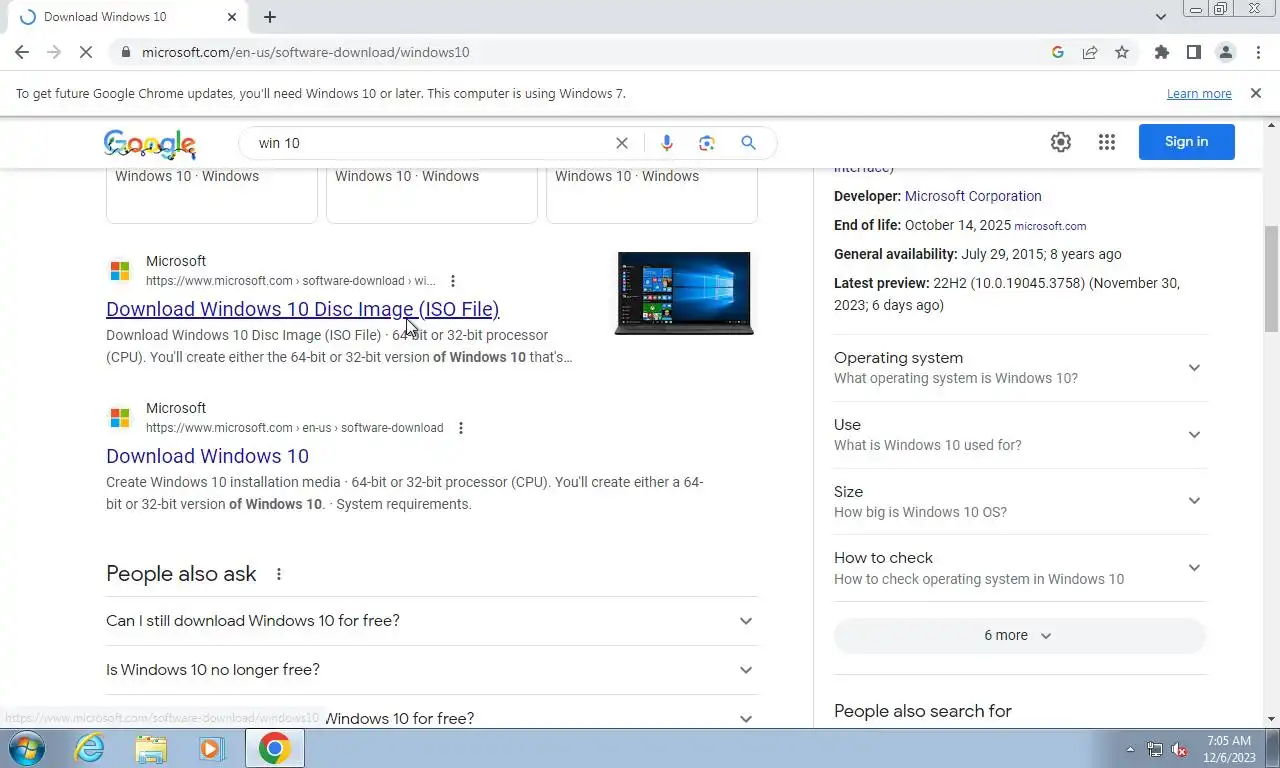This screenshot has height=768, width=1280.
Task: Click the page vertical scrollbar thumb
Action: 1271,278
